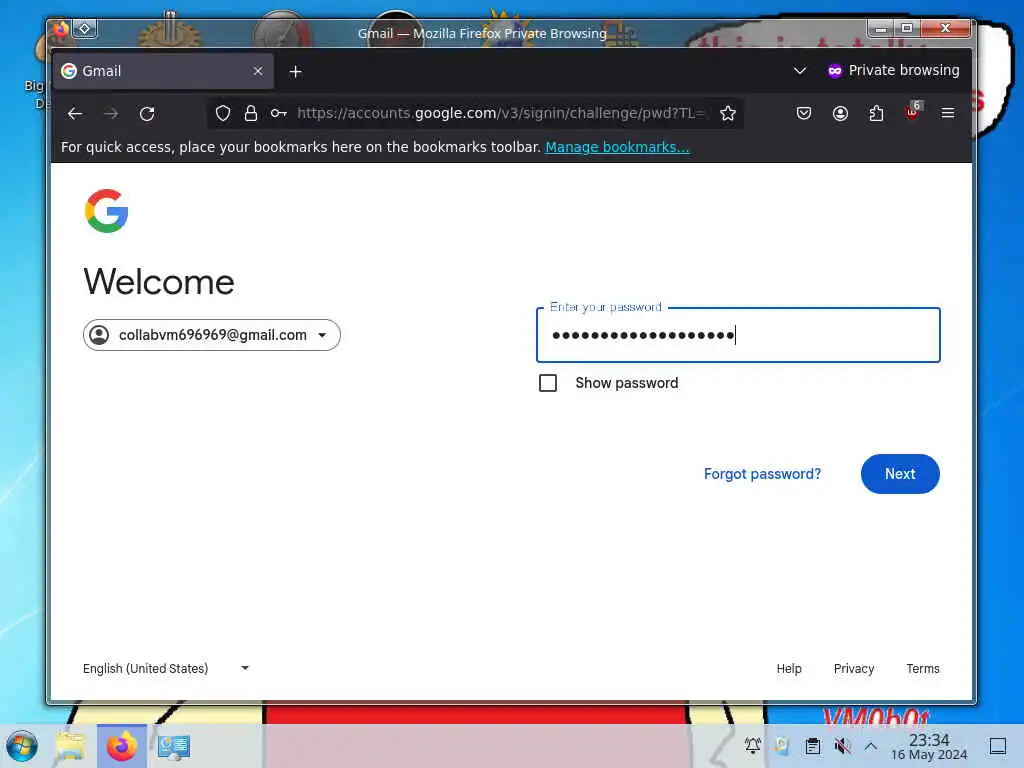Go back with the browser back arrow

[x=75, y=114]
